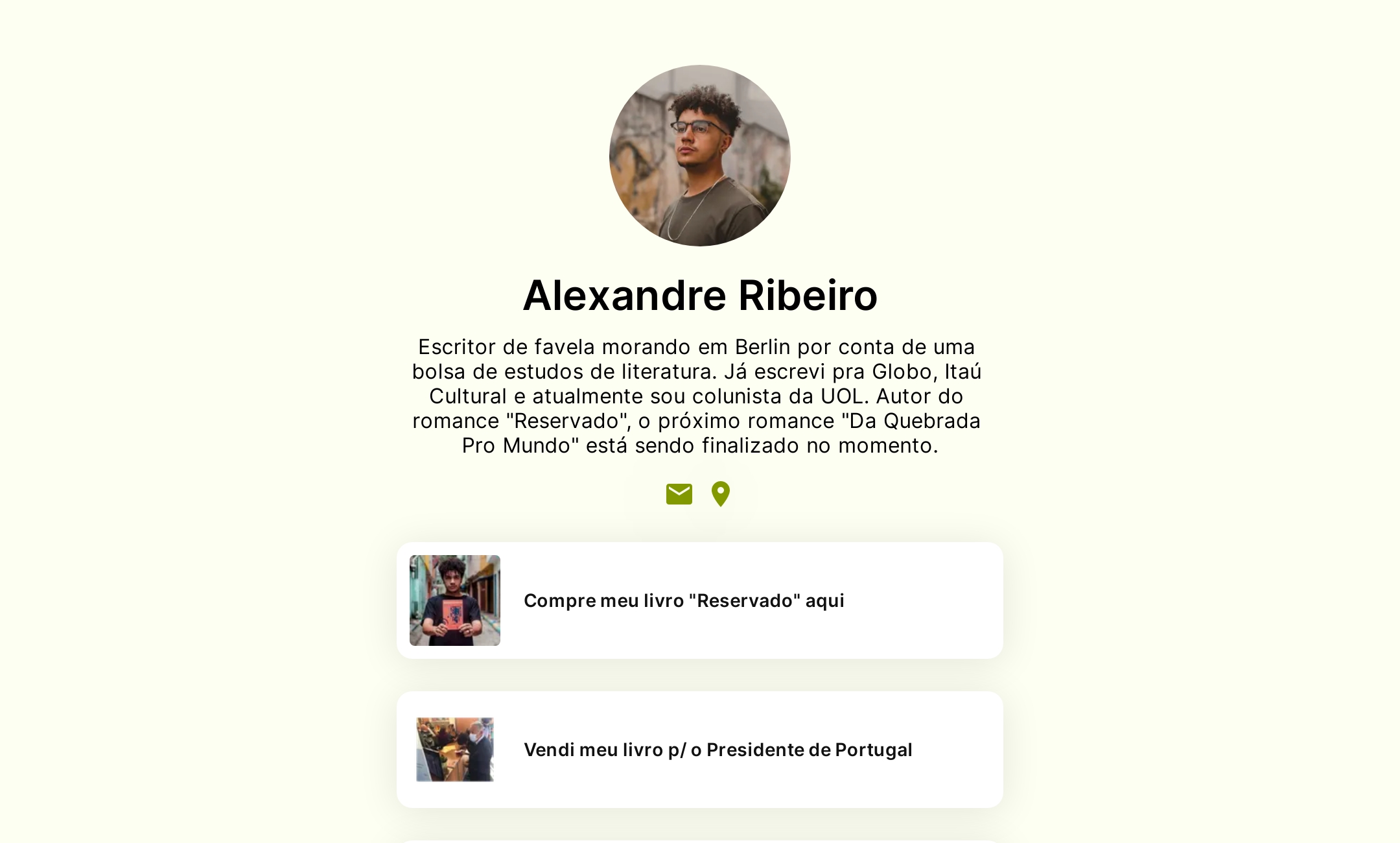Click the green envelope to send mail
This screenshot has height=843, width=1400.
679,493
